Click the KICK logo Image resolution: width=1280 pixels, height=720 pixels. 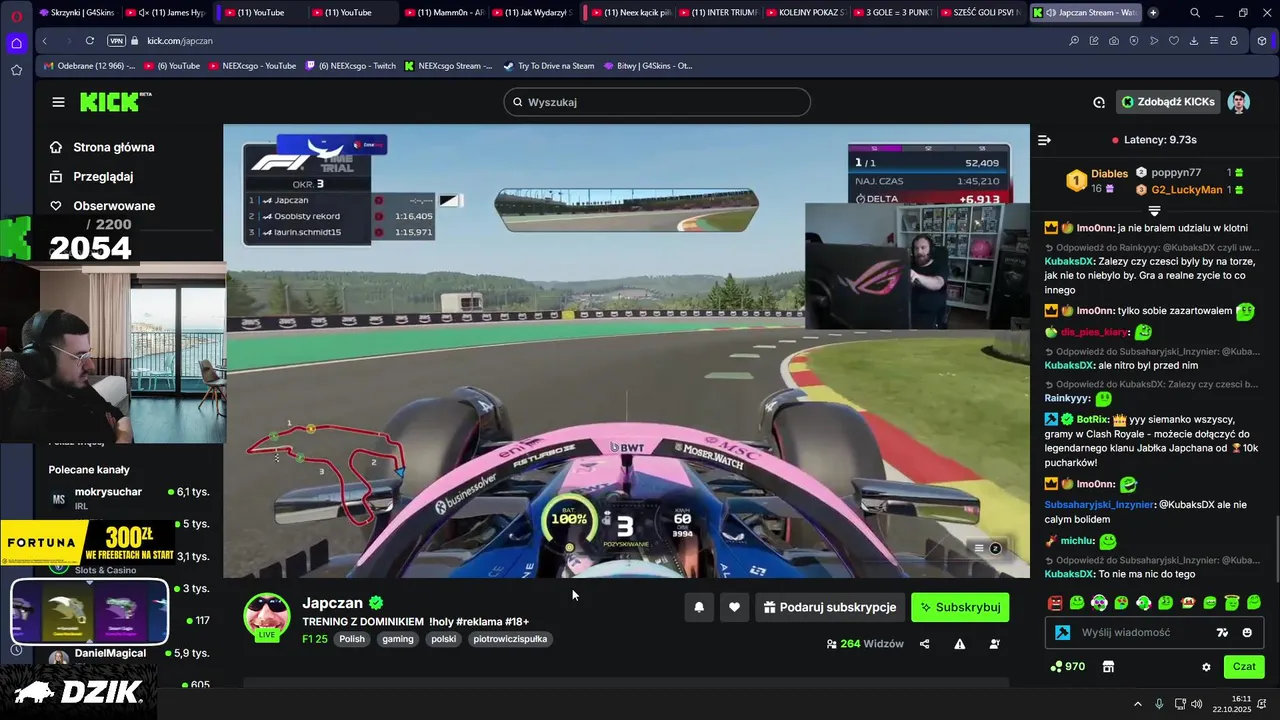pos(115,101)
